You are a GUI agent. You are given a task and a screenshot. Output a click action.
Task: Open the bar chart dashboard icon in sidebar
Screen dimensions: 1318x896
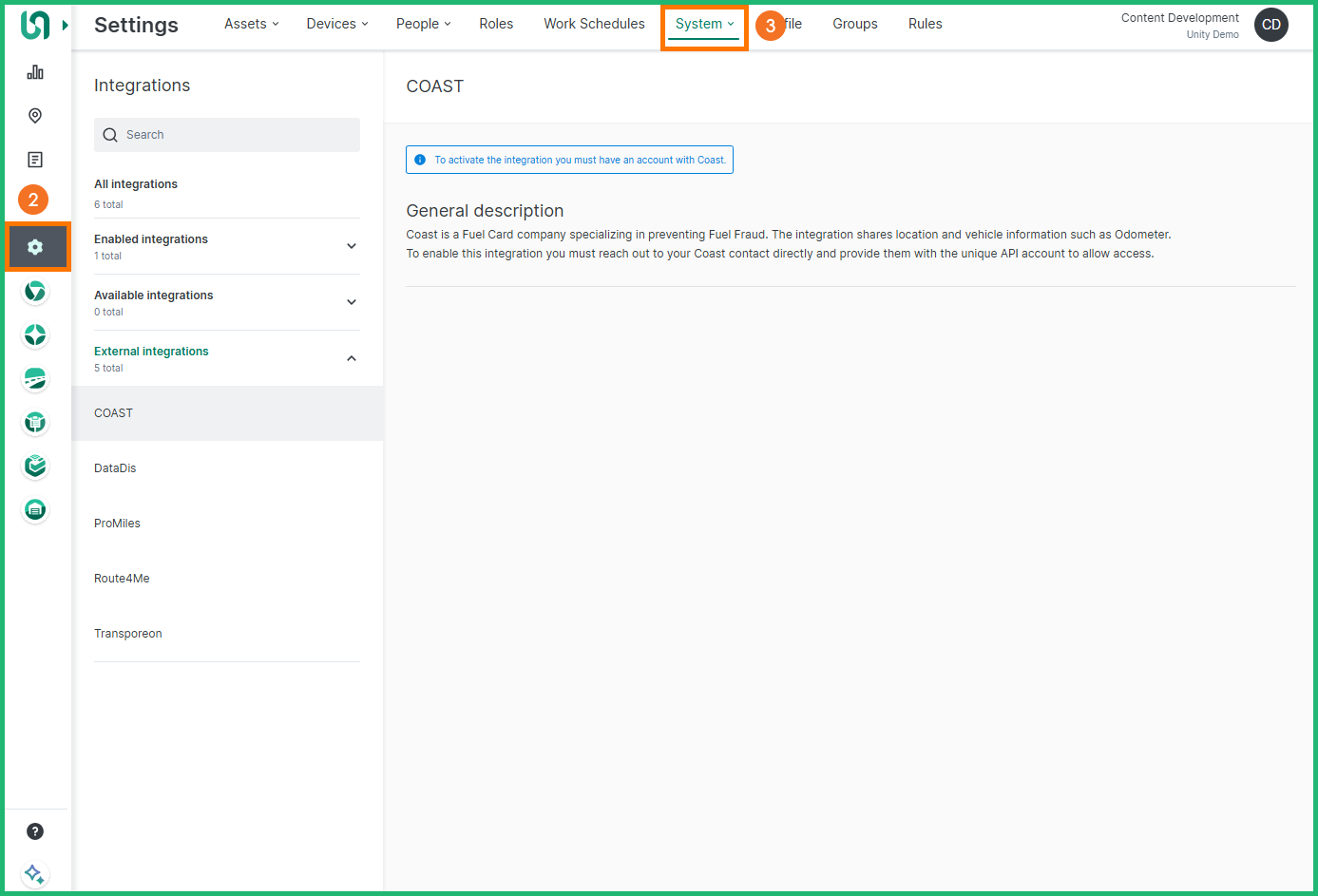[35, 72]
